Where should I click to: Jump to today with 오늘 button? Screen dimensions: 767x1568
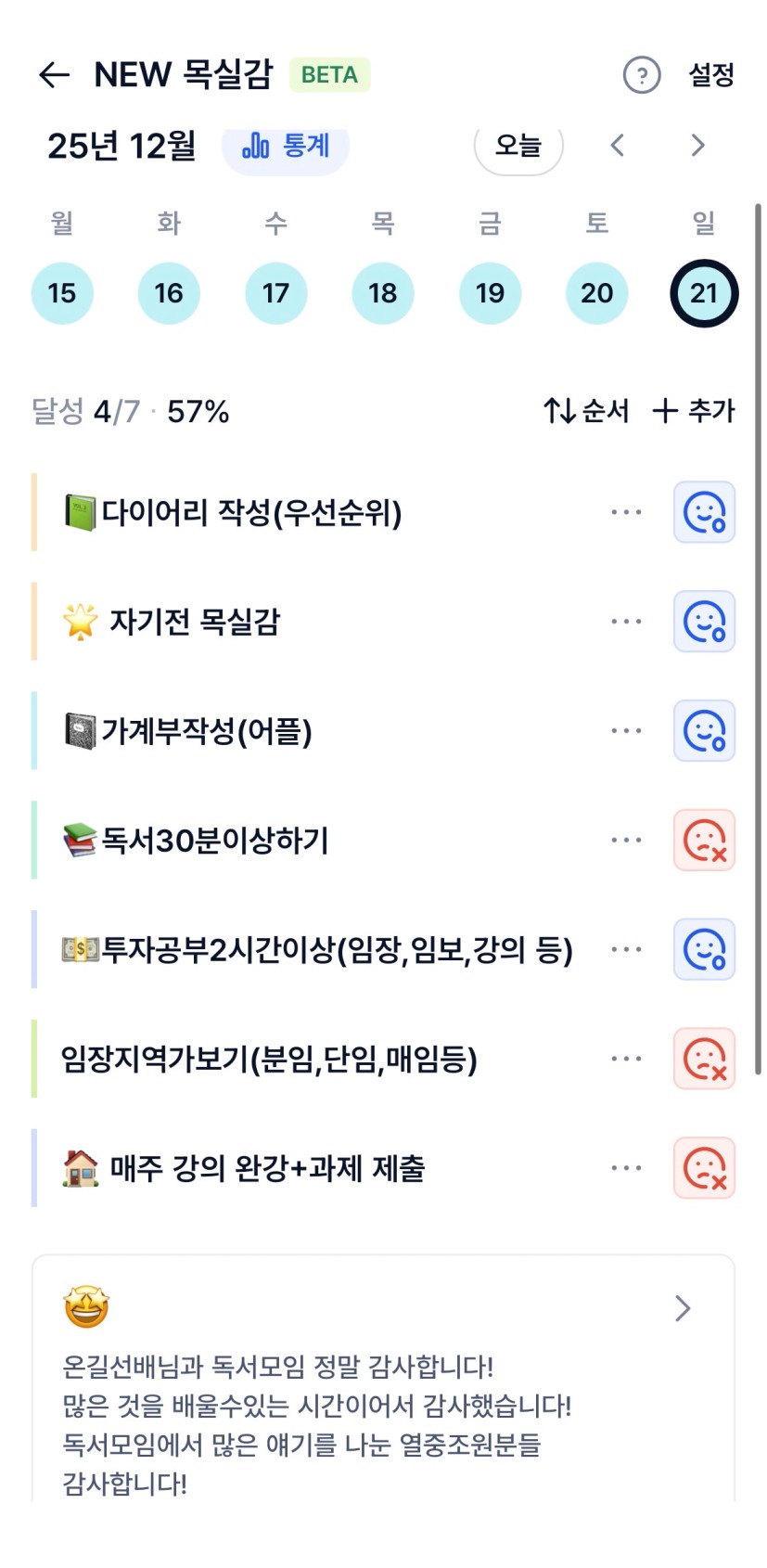(x=518, y=146)
